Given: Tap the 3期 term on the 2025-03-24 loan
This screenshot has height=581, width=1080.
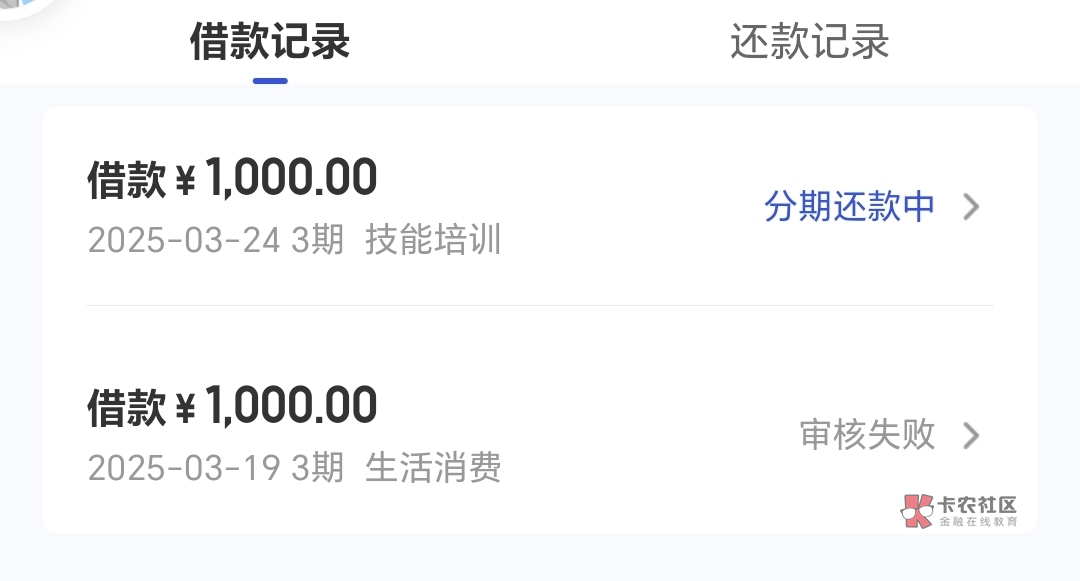Looking at the screenshot, I should pyautogui.click(x=317, y=241).
